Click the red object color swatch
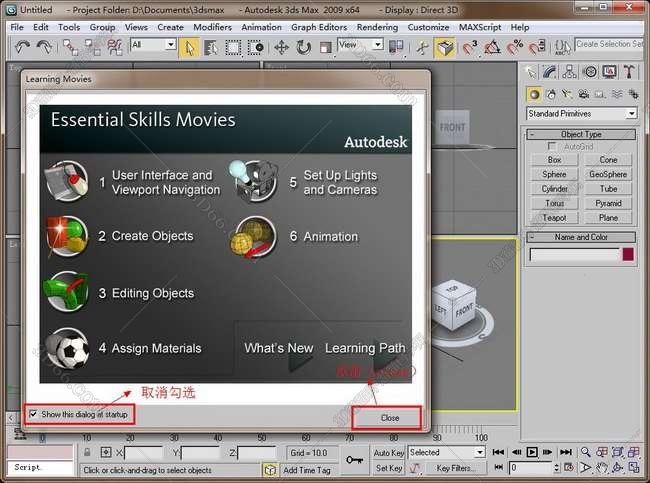The width and height of the screenshot is (650, 483). [628, 254]
